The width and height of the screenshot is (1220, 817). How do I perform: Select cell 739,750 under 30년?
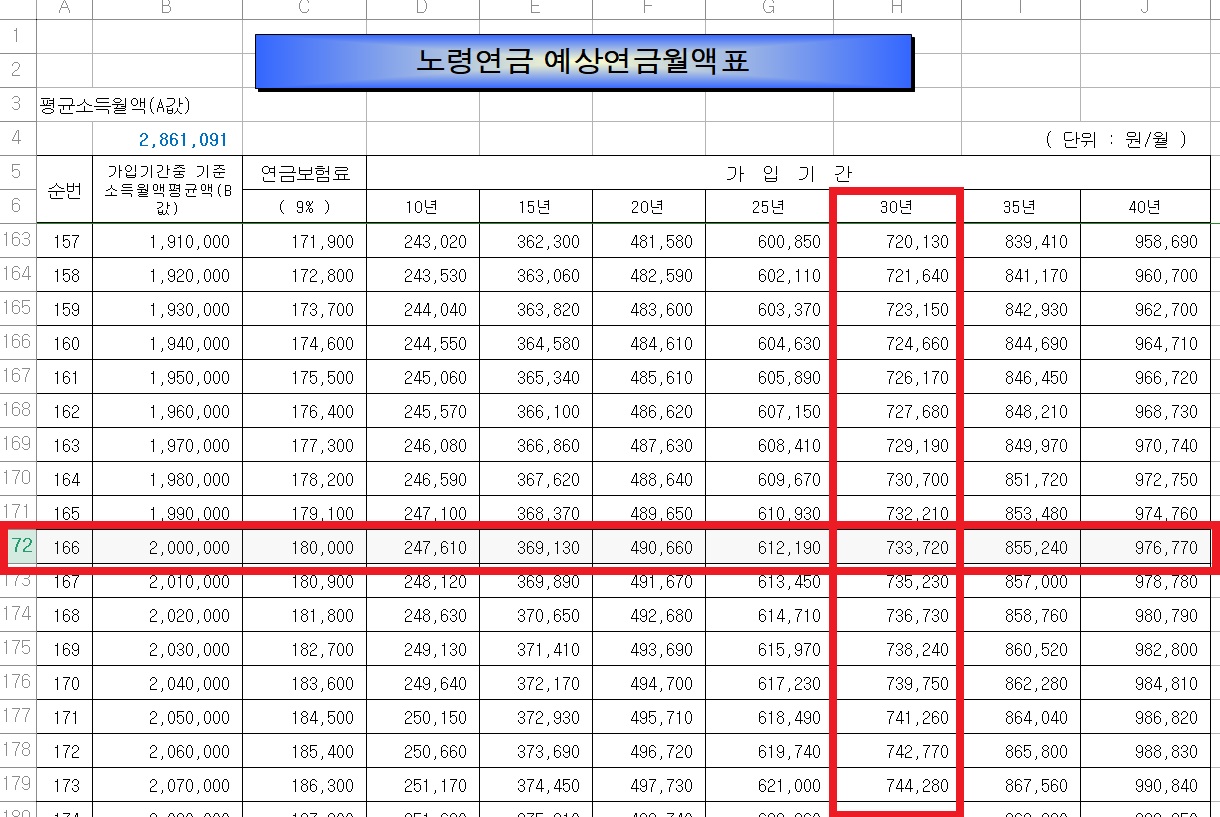click(x=896, y=683)
